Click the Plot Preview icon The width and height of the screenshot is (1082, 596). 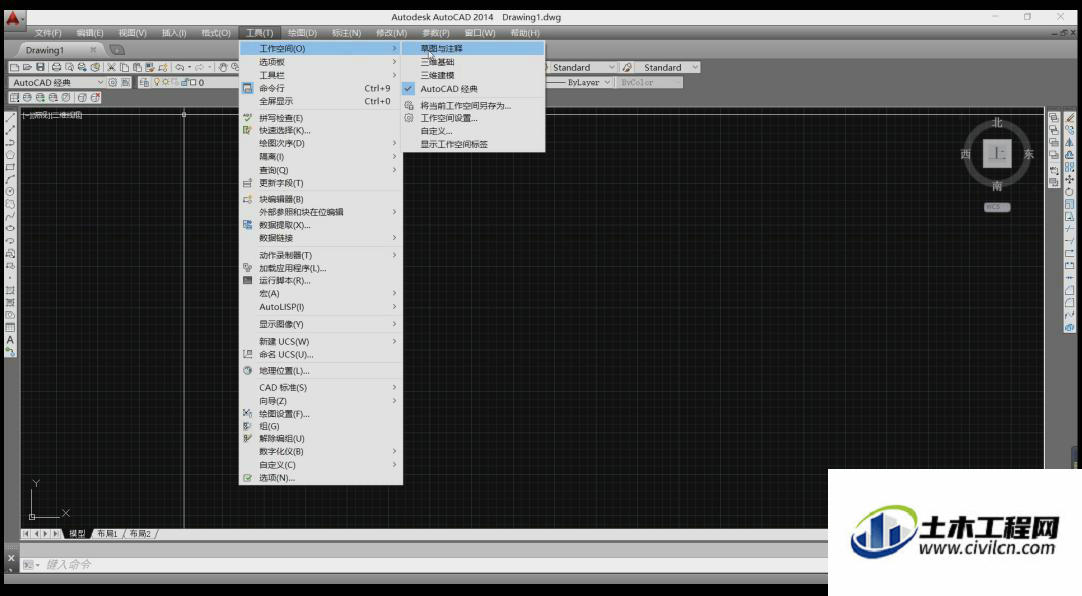click(x=69, y=68)
